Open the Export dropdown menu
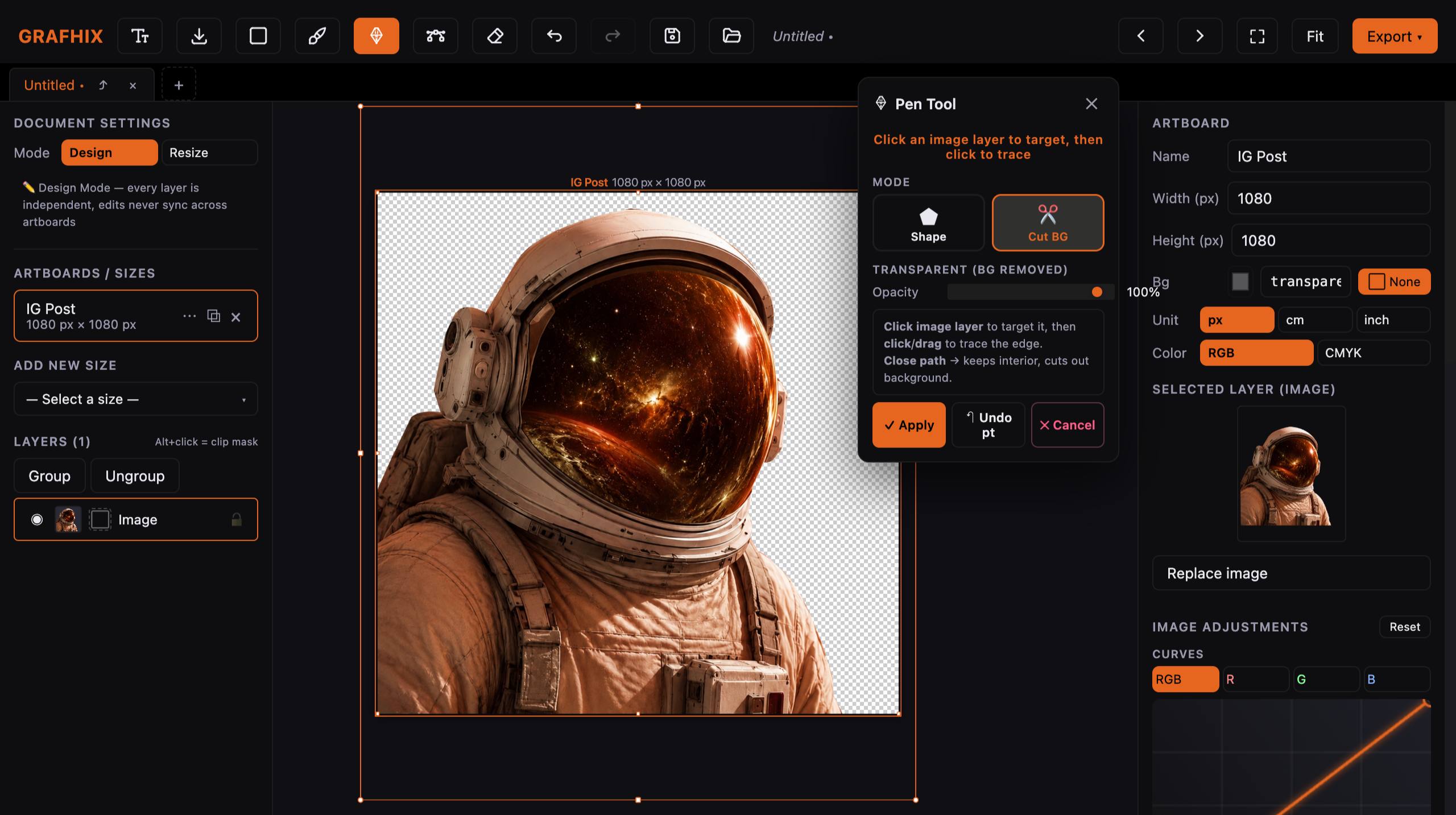Screen dimensions: 1456x815 point(1395,36)
